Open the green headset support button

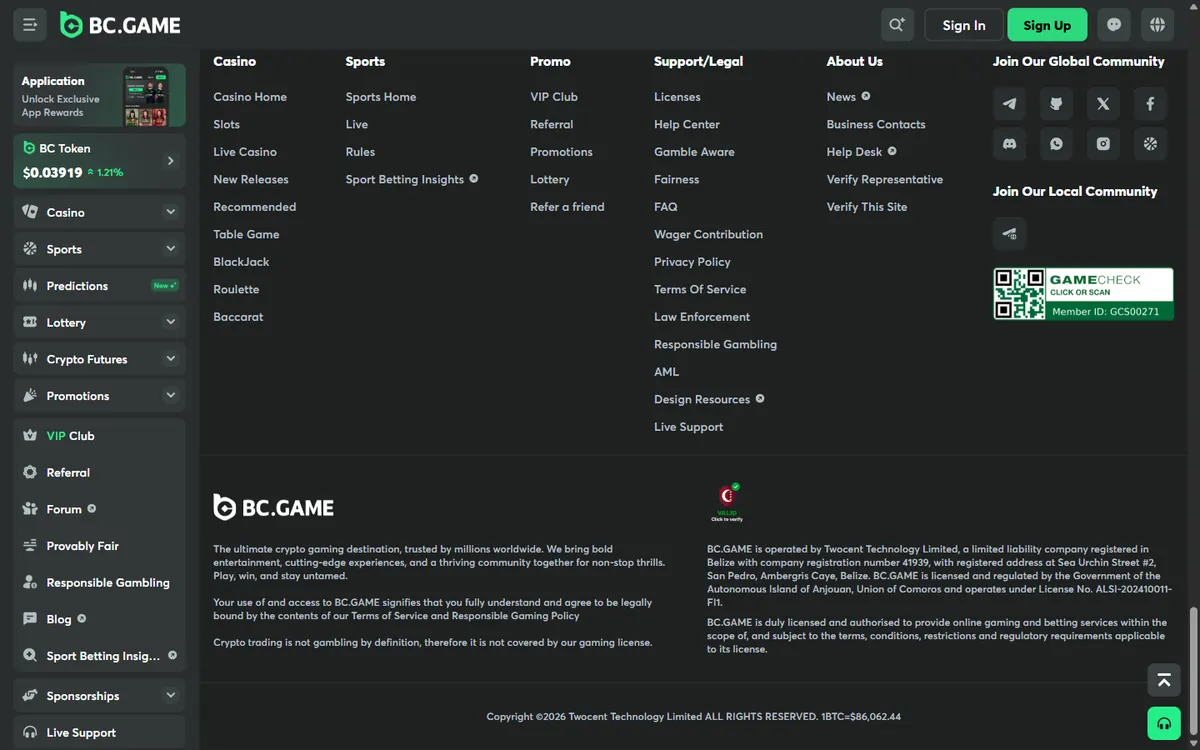pos(1164,723)
